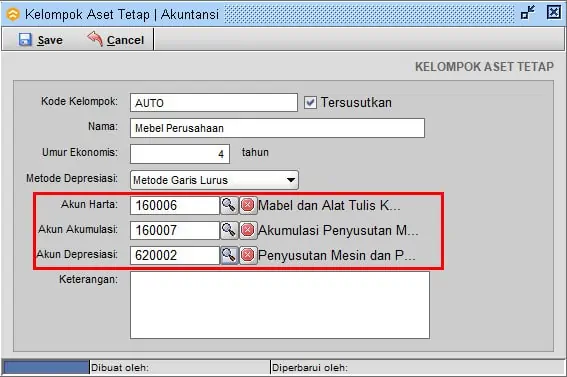Click the Akun Harta field 160006

(x=175, y=205)
